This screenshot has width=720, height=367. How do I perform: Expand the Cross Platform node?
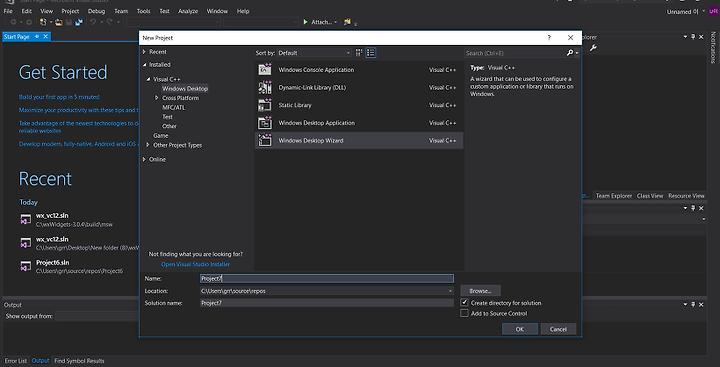pos(157,98)
